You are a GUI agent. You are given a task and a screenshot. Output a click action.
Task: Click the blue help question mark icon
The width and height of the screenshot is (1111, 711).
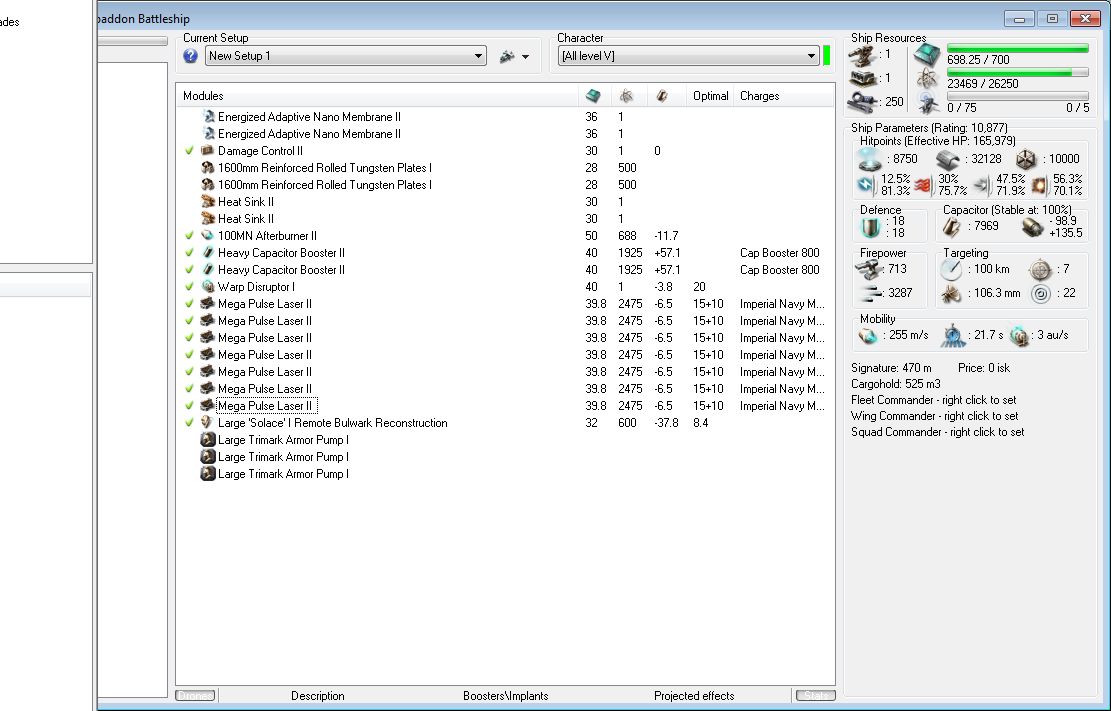(190, 56)
